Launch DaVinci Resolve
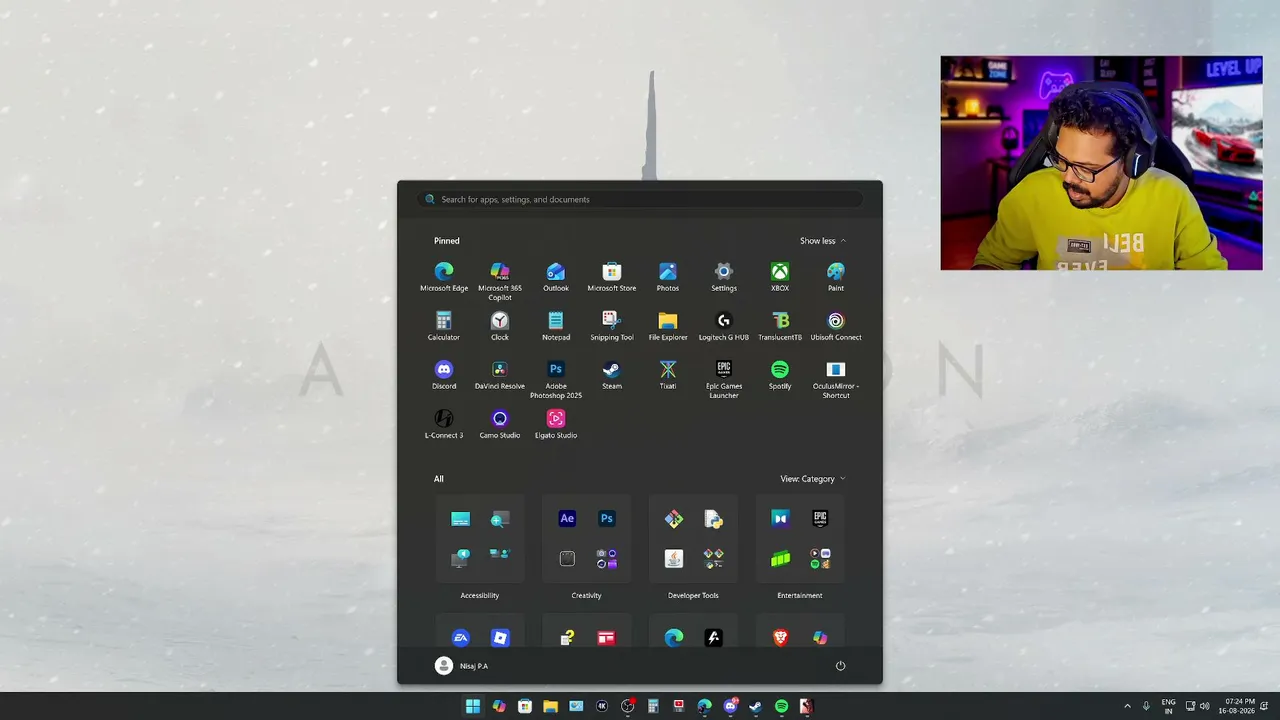The image size is (1280, 720). [x=500, y=374]
